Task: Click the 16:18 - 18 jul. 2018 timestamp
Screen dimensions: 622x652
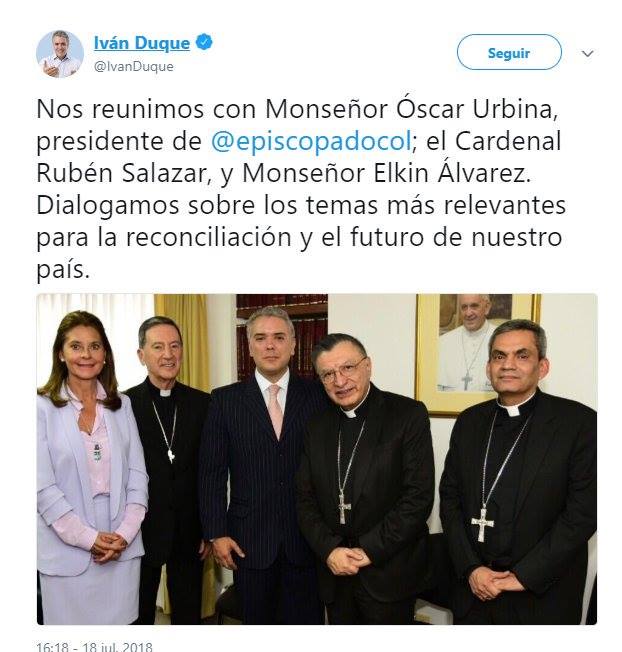Action: pyautogui.click(x=94, y=647)
